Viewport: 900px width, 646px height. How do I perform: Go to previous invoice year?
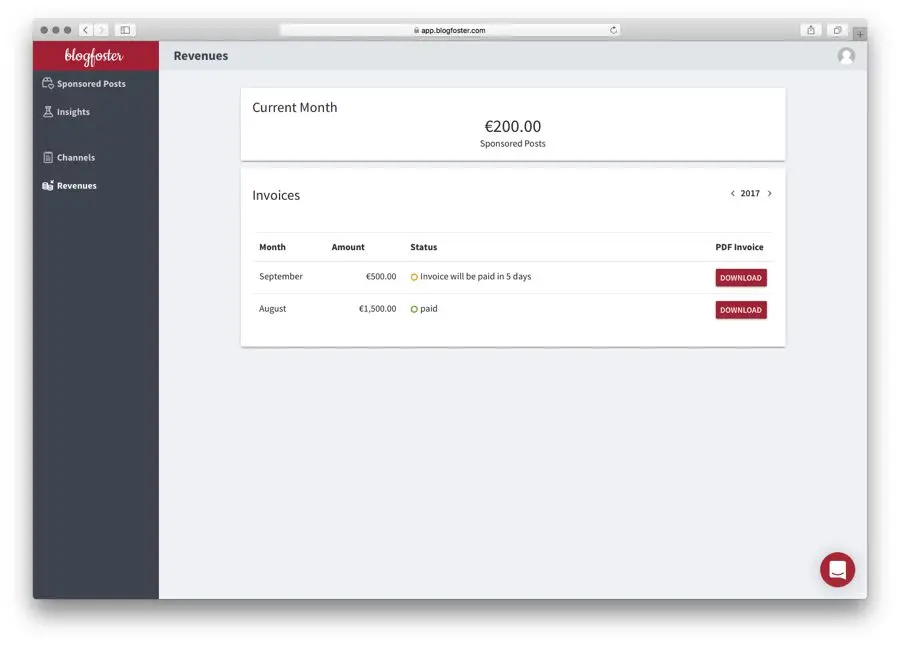732,194
